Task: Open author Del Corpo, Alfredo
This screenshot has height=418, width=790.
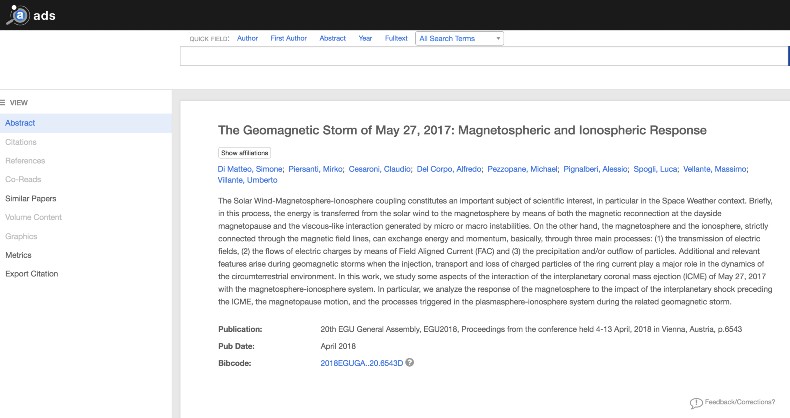Action: (x=449, y=169)
